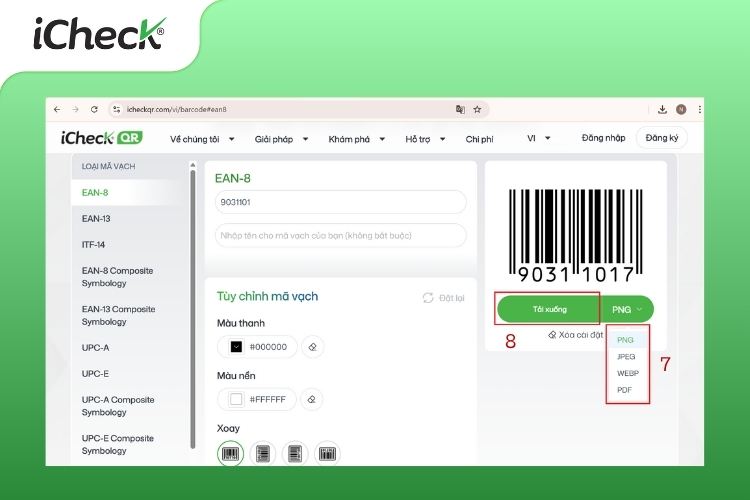Open the white background color swatch
750x500 pixels.
236,399
